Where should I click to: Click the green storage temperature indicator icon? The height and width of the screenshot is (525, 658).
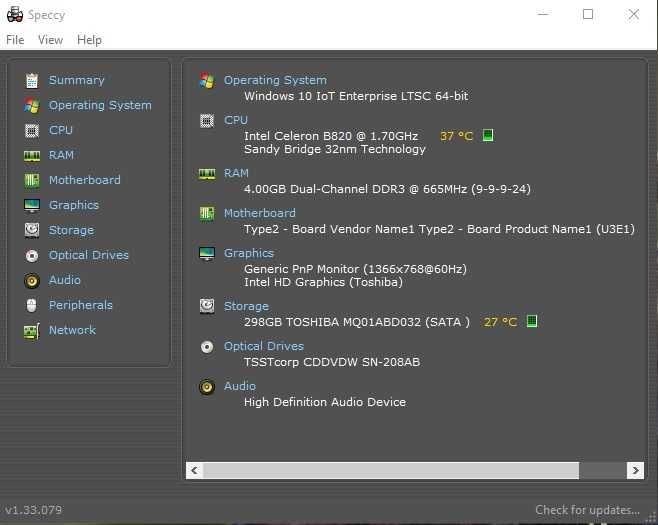coord(532,321)
